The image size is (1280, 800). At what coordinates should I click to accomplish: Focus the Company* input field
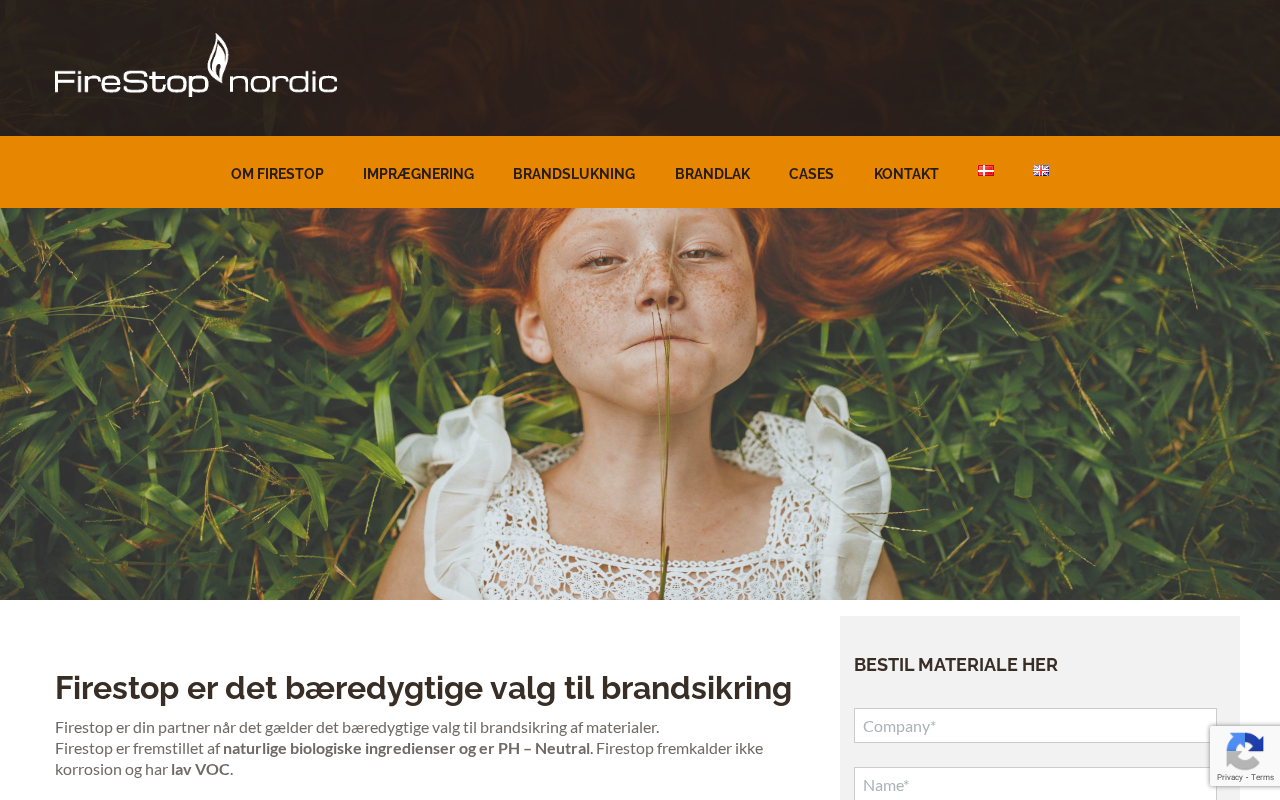pos(1035,726)
